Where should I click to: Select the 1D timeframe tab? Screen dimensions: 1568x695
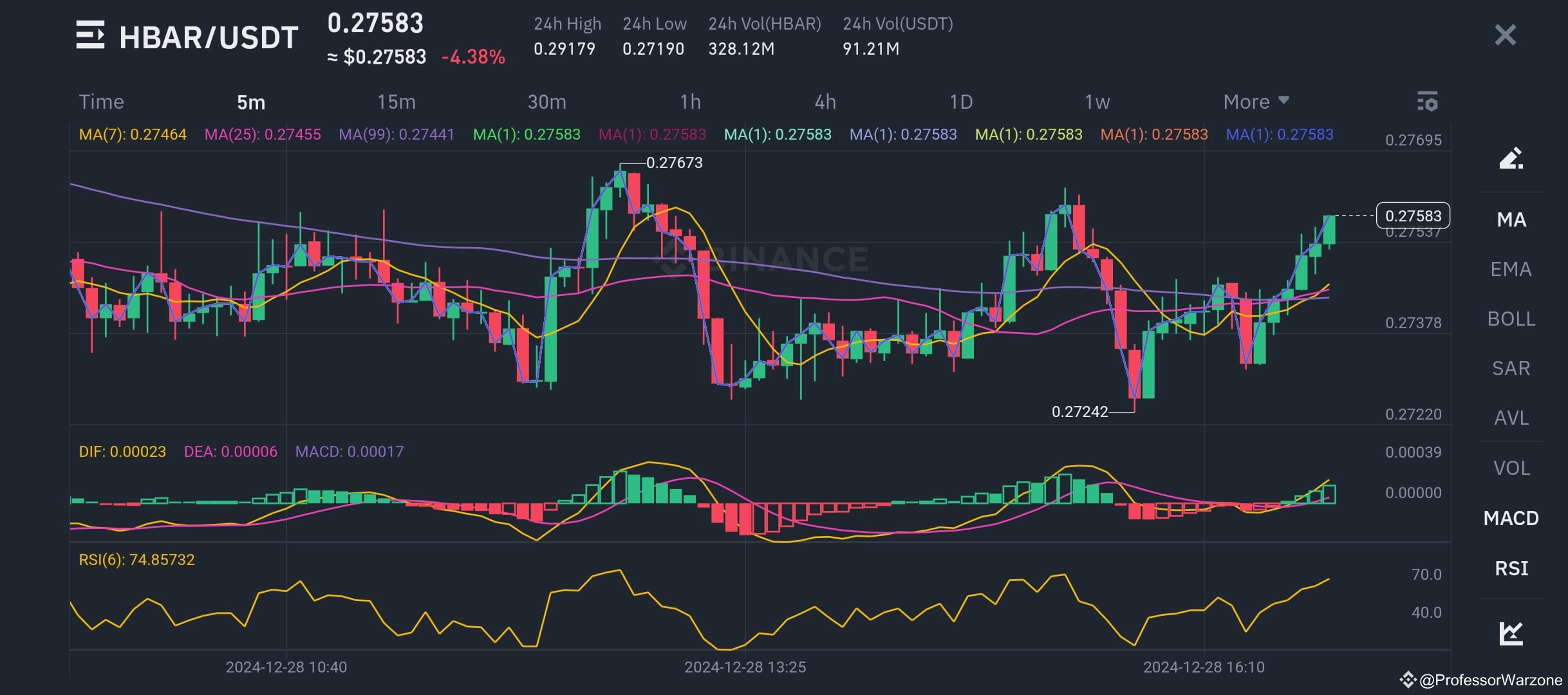coord(961,102)
